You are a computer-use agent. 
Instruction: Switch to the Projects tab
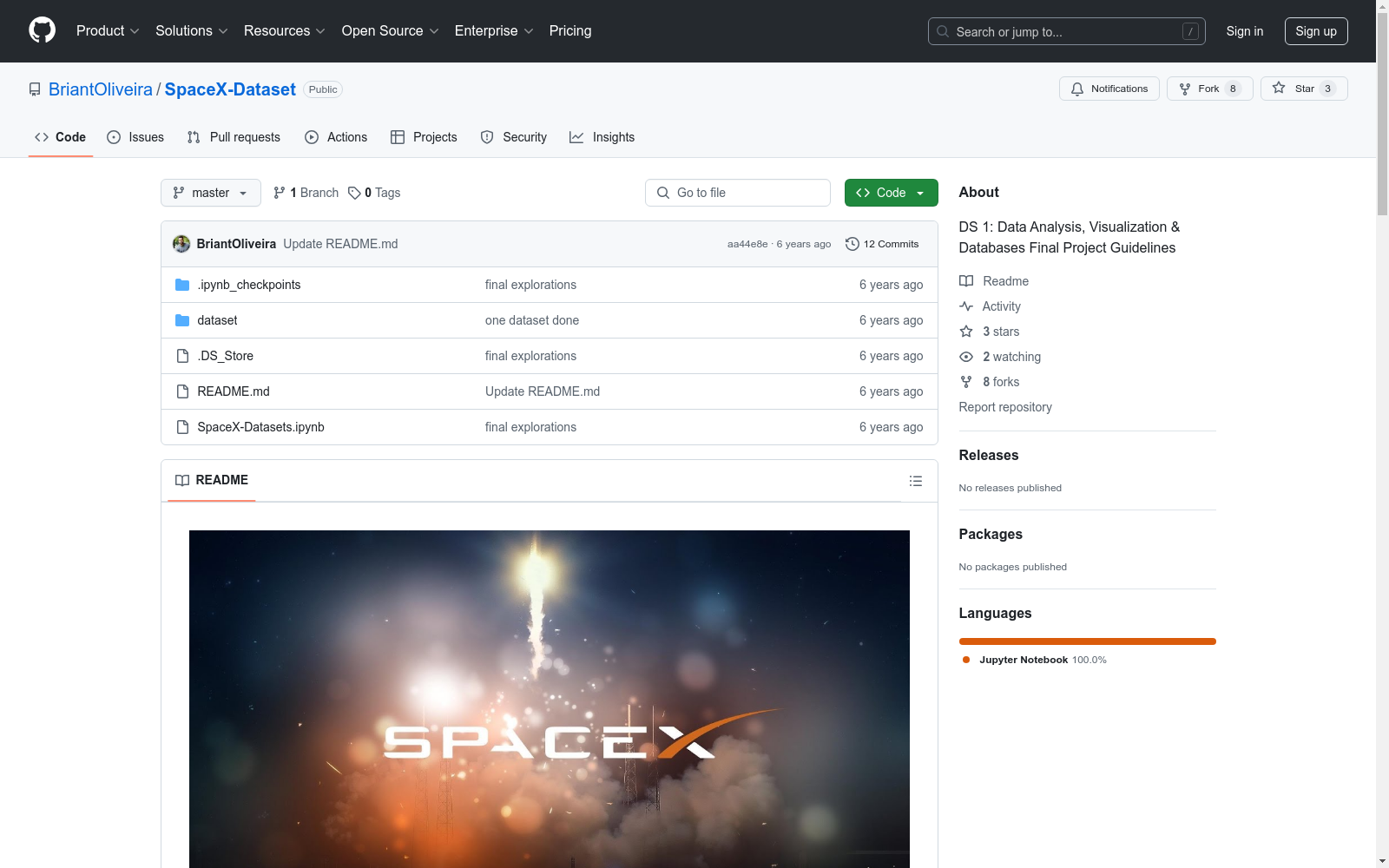click(x=424, y=137)
